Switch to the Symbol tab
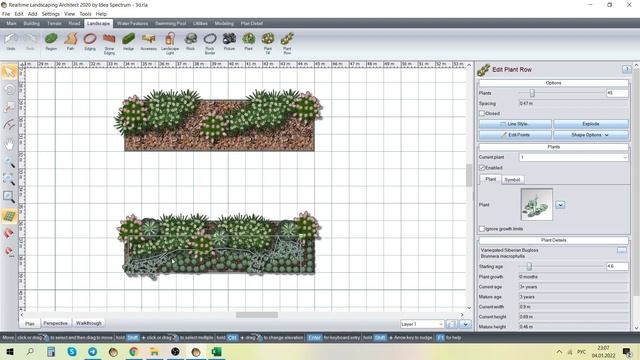 click(512, 180)
